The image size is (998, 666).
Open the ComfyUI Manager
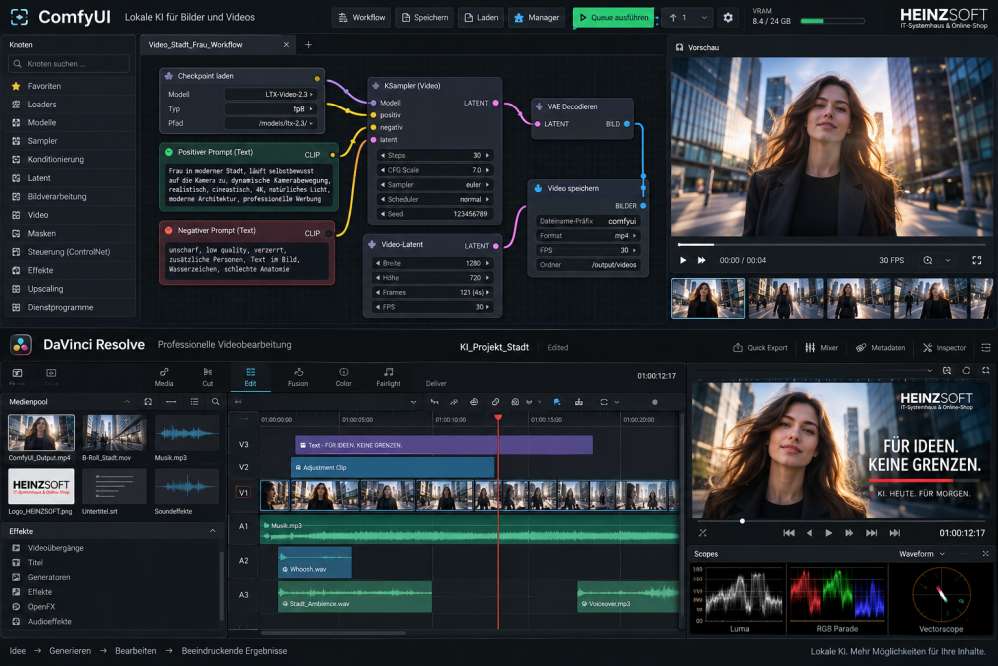(x=537, y=18)
